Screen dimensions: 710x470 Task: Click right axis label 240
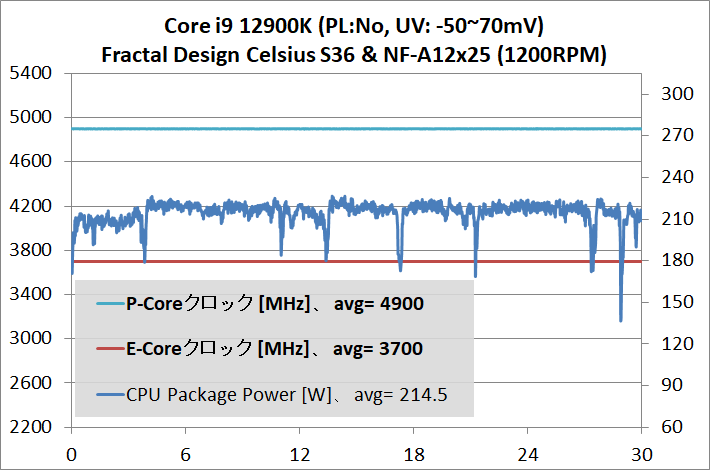[x=677, y=177]
